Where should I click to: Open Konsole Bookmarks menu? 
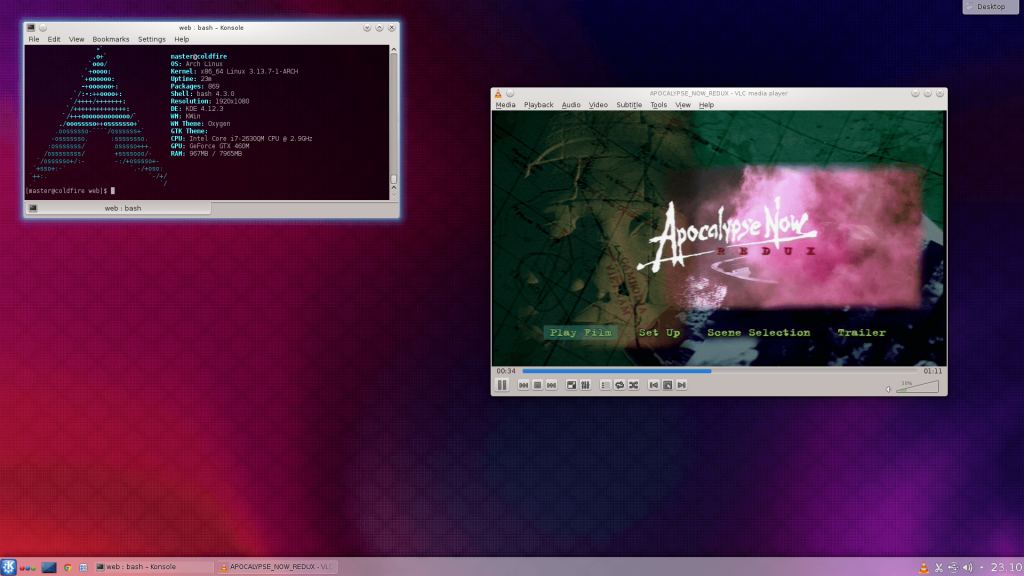tap(110, 39)
